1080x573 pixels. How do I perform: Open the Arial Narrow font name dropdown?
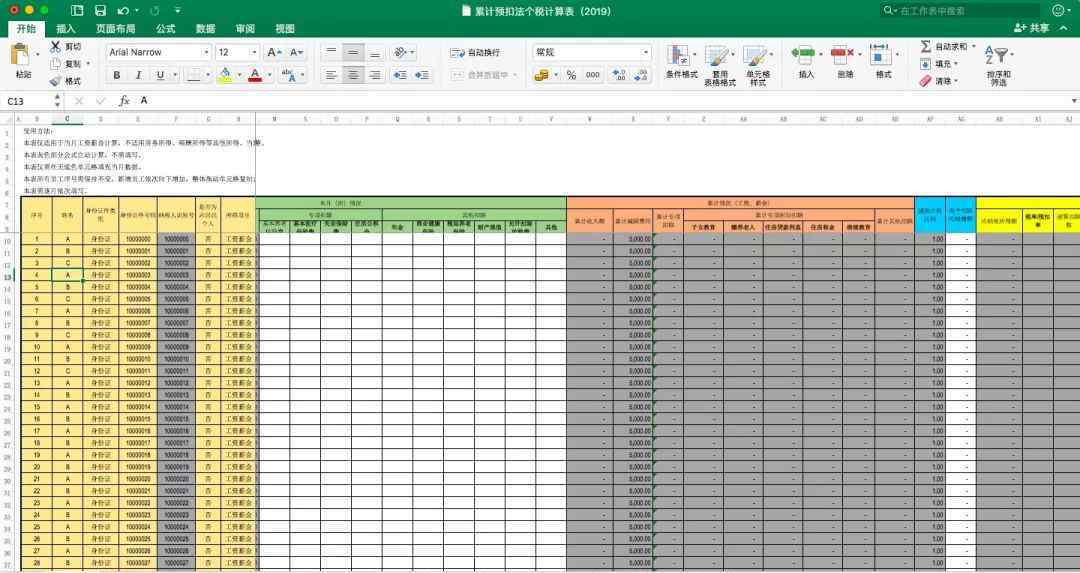(x=206, y=52)
